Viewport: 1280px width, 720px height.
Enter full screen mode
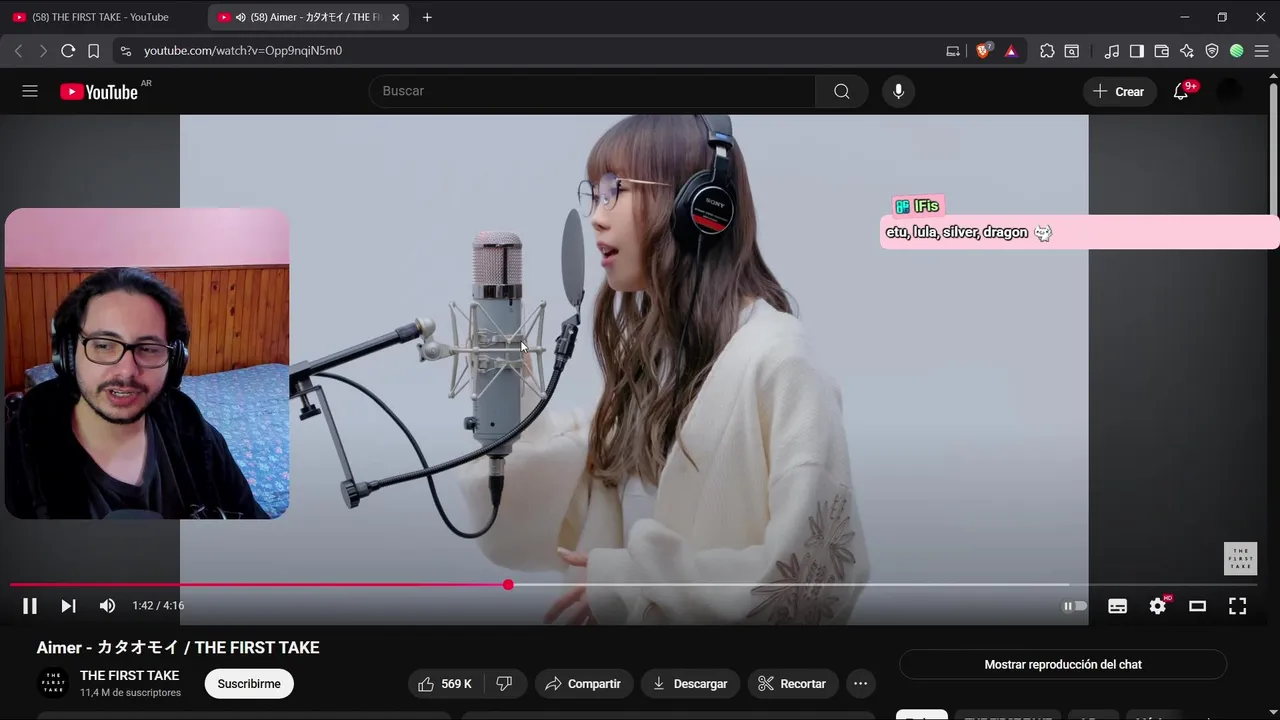tap(1238, 606)
